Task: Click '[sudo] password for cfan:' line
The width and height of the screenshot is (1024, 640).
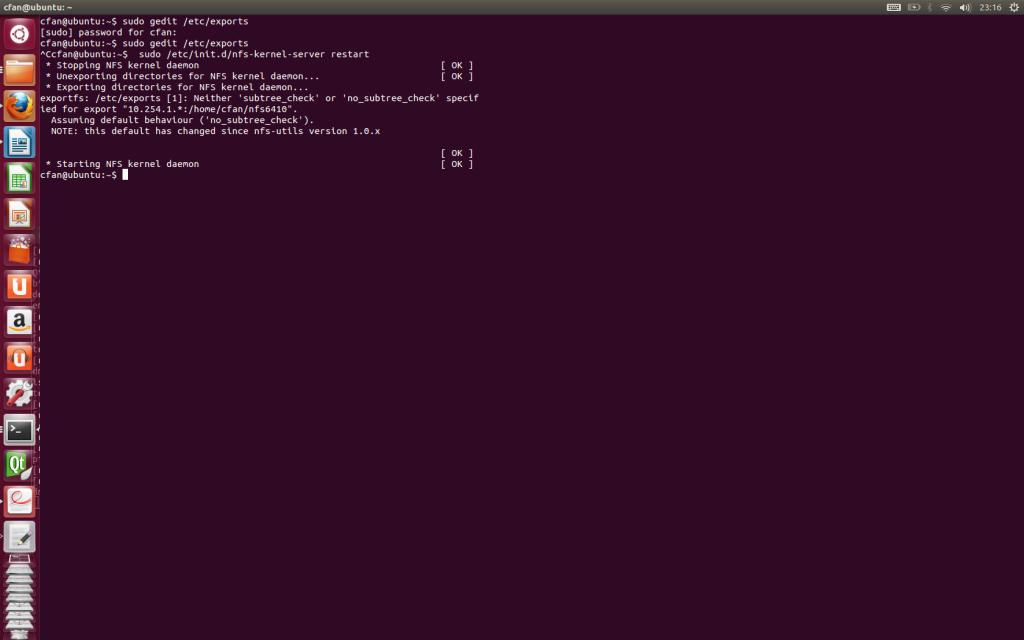Action: pyautogui.click(x=108, y=32)
